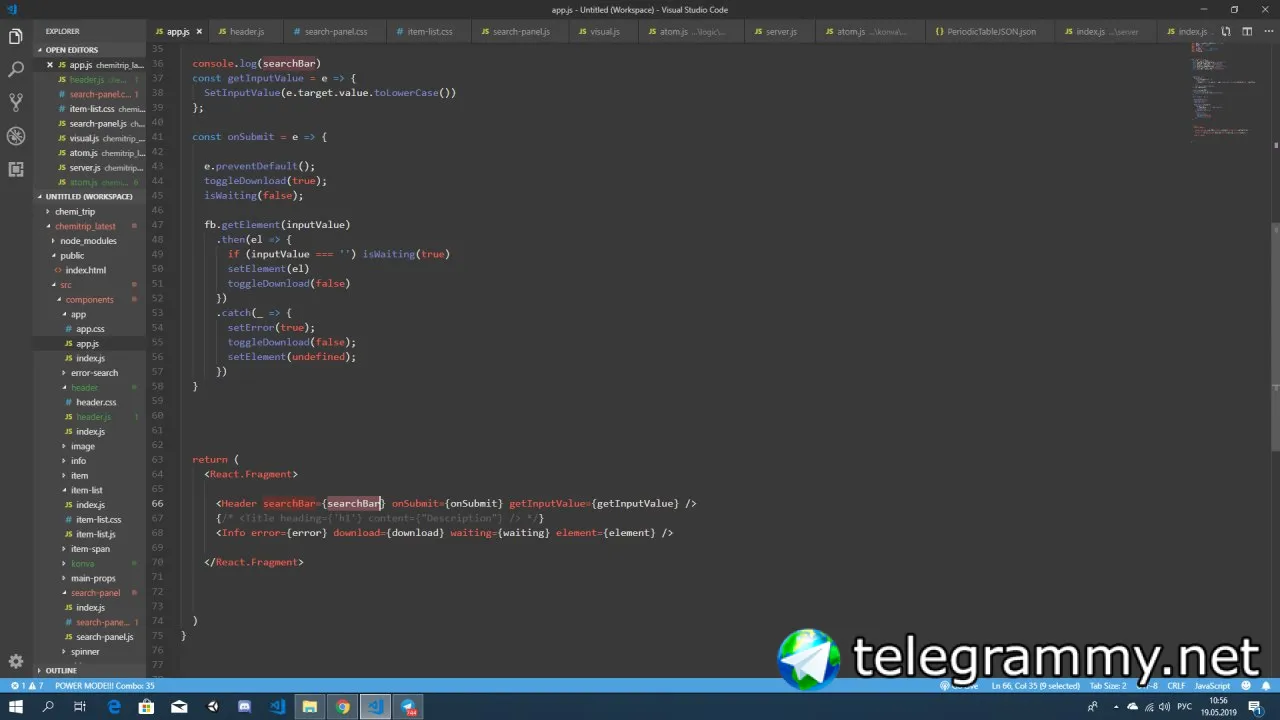Screen dimensions: 1280x720
Task: Open Microsoft Store from taskbar
Action: tap(147, 707)
